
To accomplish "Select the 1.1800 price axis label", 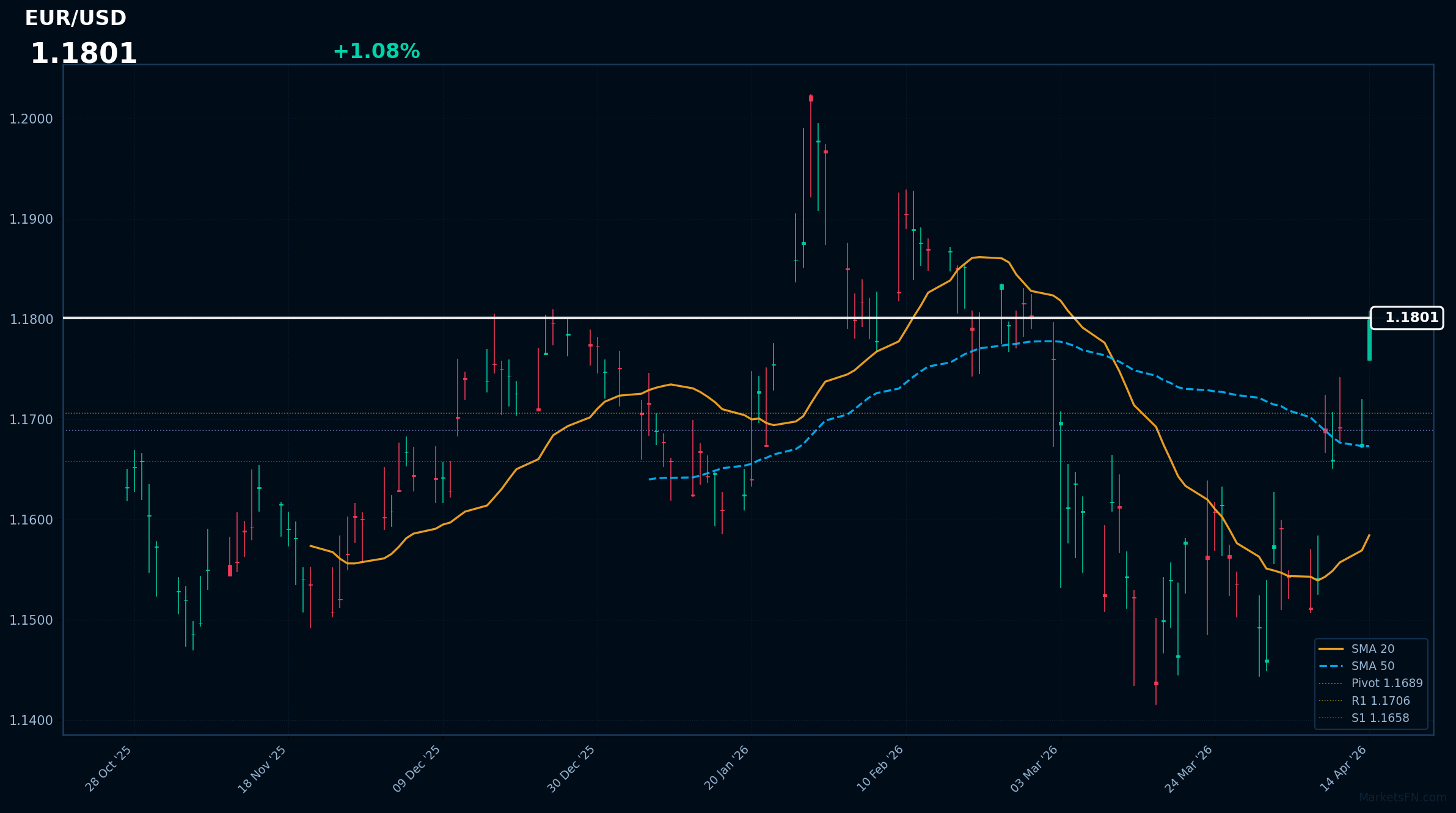I will 31,320.
